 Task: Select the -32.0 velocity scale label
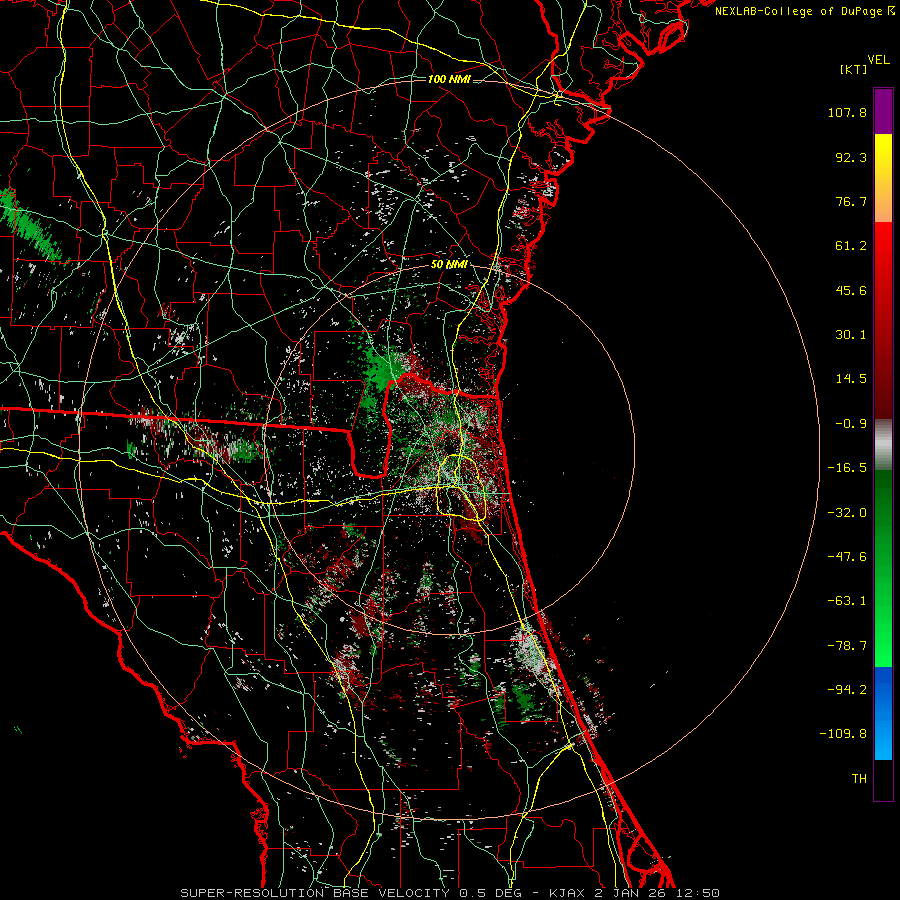[847, 513]
